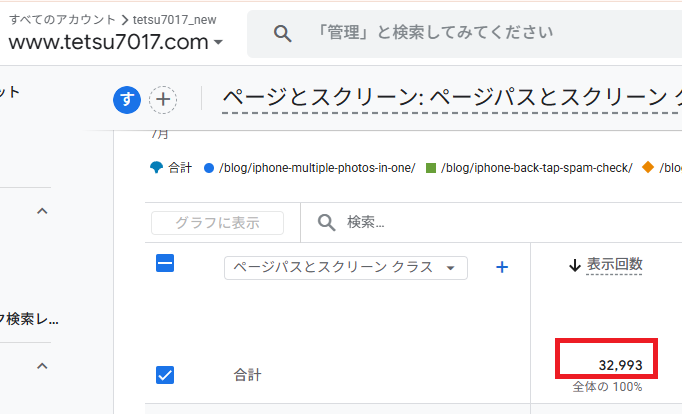The image size is (682, 414).
Task: Click 全体の 100% text
Action: point(607,387)
